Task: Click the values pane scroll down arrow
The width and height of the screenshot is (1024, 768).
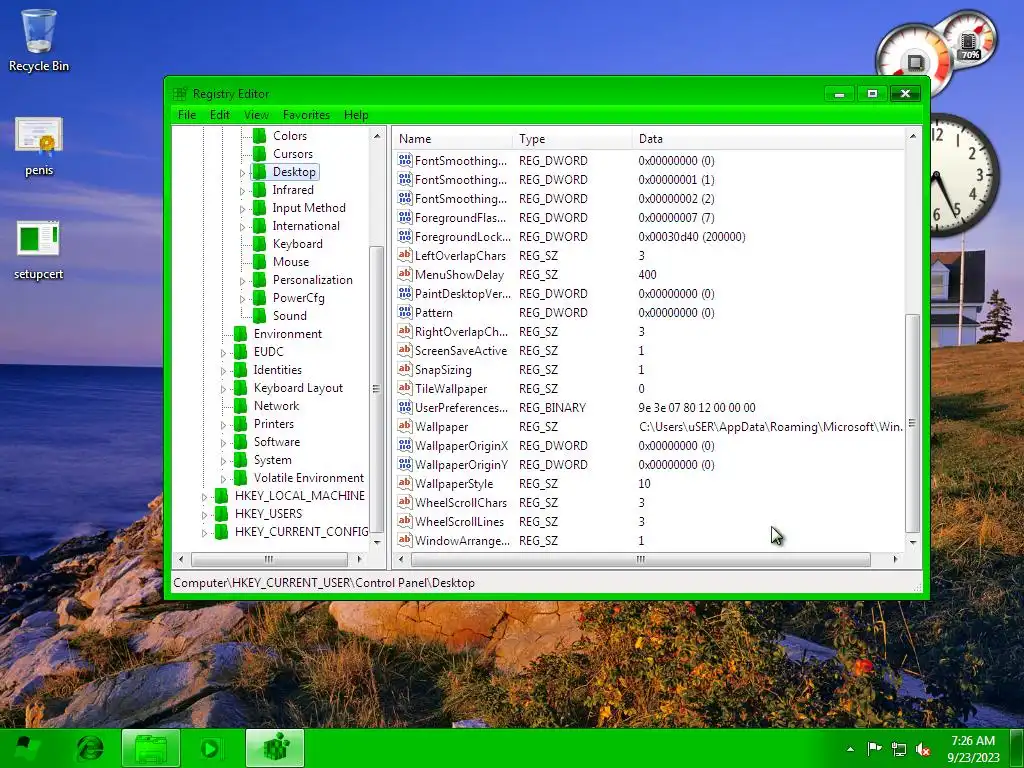Action: [913, 542]
